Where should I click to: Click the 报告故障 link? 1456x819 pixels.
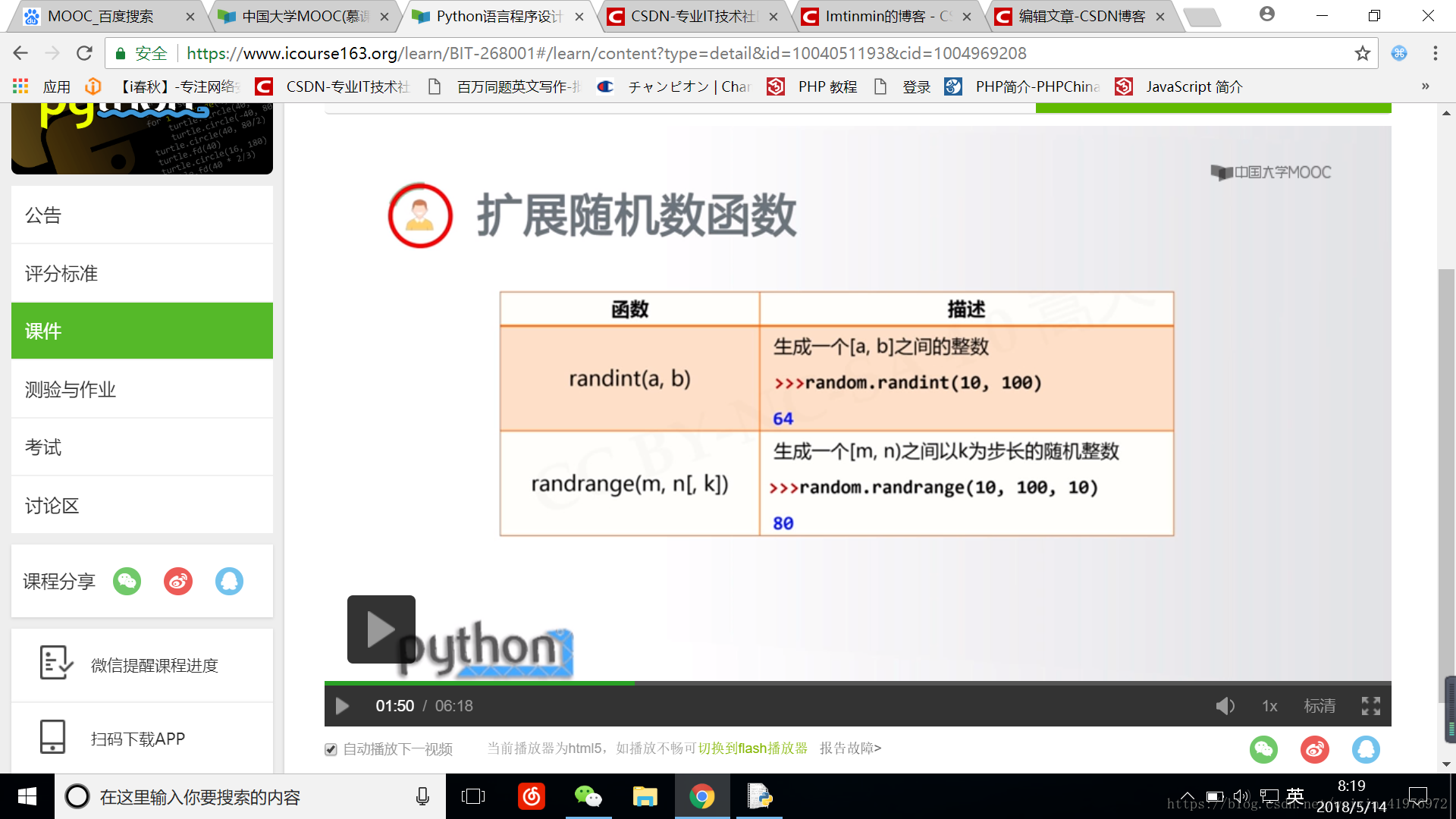(849, 748)
